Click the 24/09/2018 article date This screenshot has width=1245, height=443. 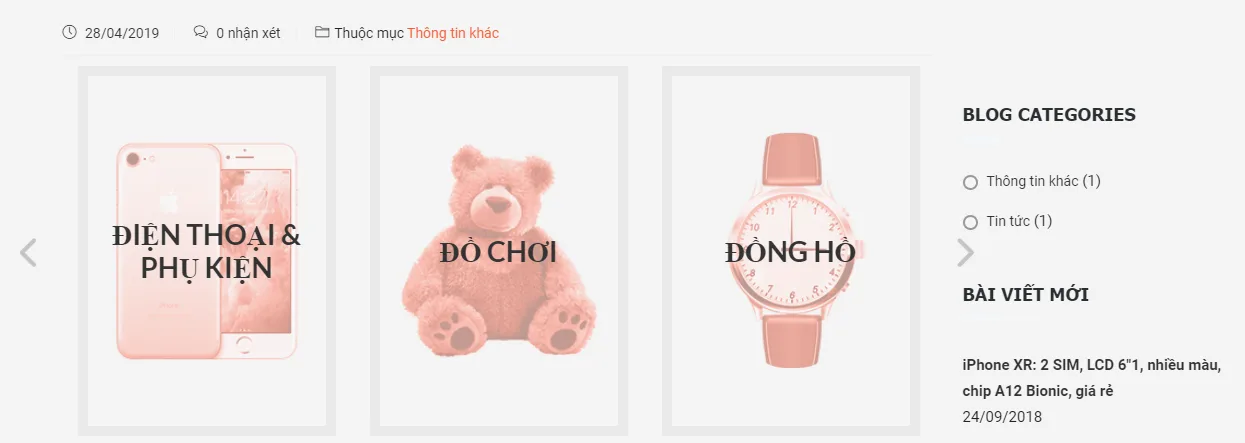pyautogui.click(x=1002, y=416)
